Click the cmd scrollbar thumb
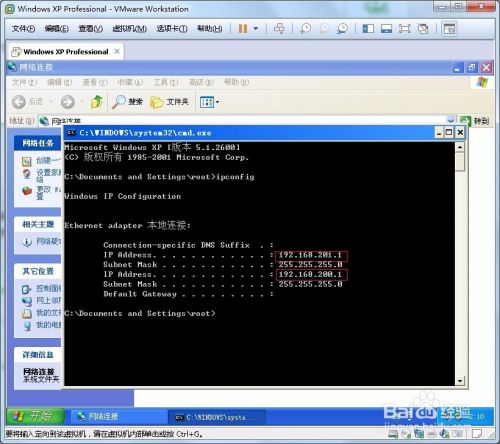Image resolution: width=500 pixels, height=444 pixels. pyautogui.click(x=460, y=162)
